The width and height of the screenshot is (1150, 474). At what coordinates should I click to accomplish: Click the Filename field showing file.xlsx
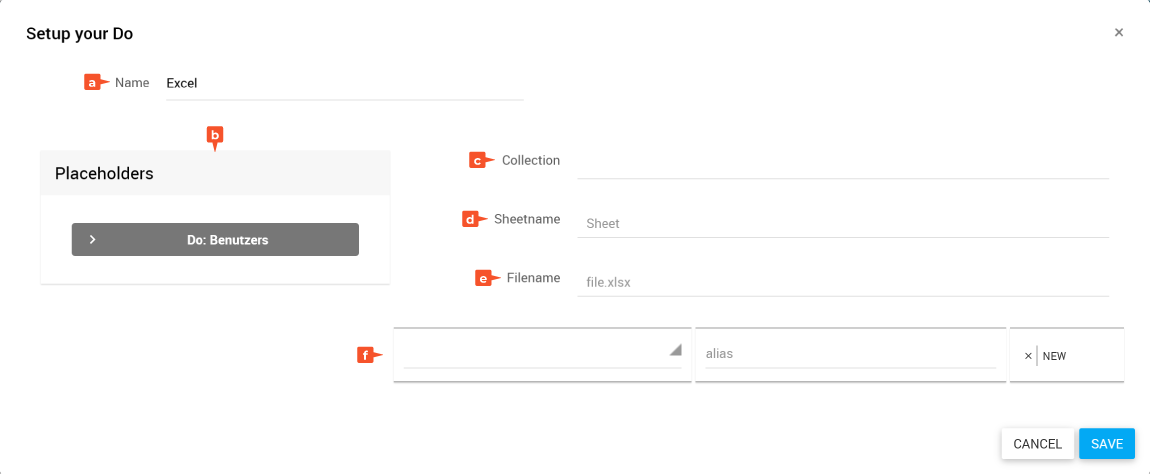[x=842, y=282]
